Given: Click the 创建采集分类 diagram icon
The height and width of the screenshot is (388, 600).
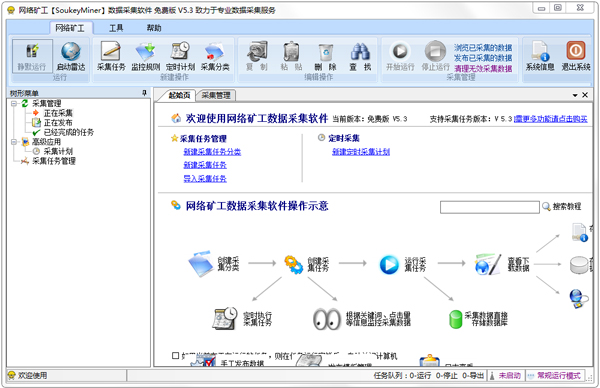Looking at the screenshot, I should pyautogui.click(x=201, y=263).
